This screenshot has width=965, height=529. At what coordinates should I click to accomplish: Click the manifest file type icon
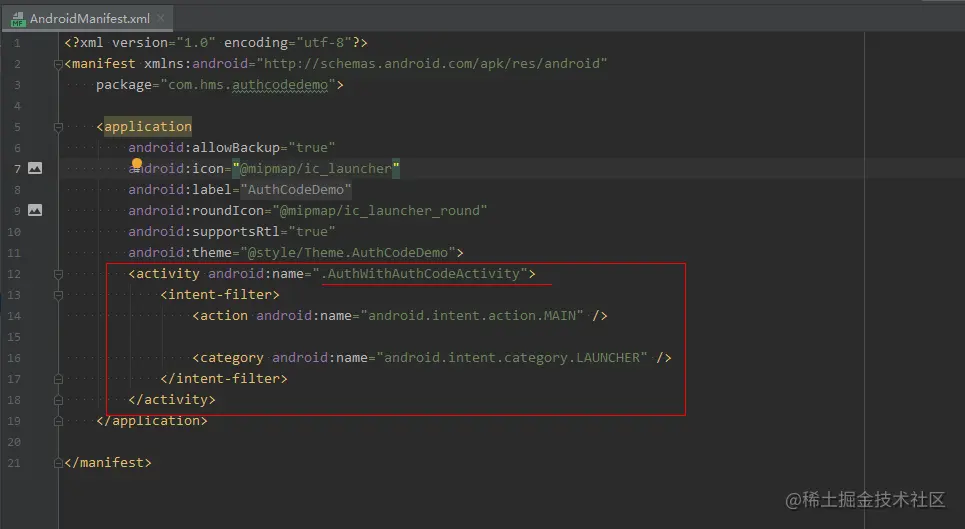coord(18,19)
